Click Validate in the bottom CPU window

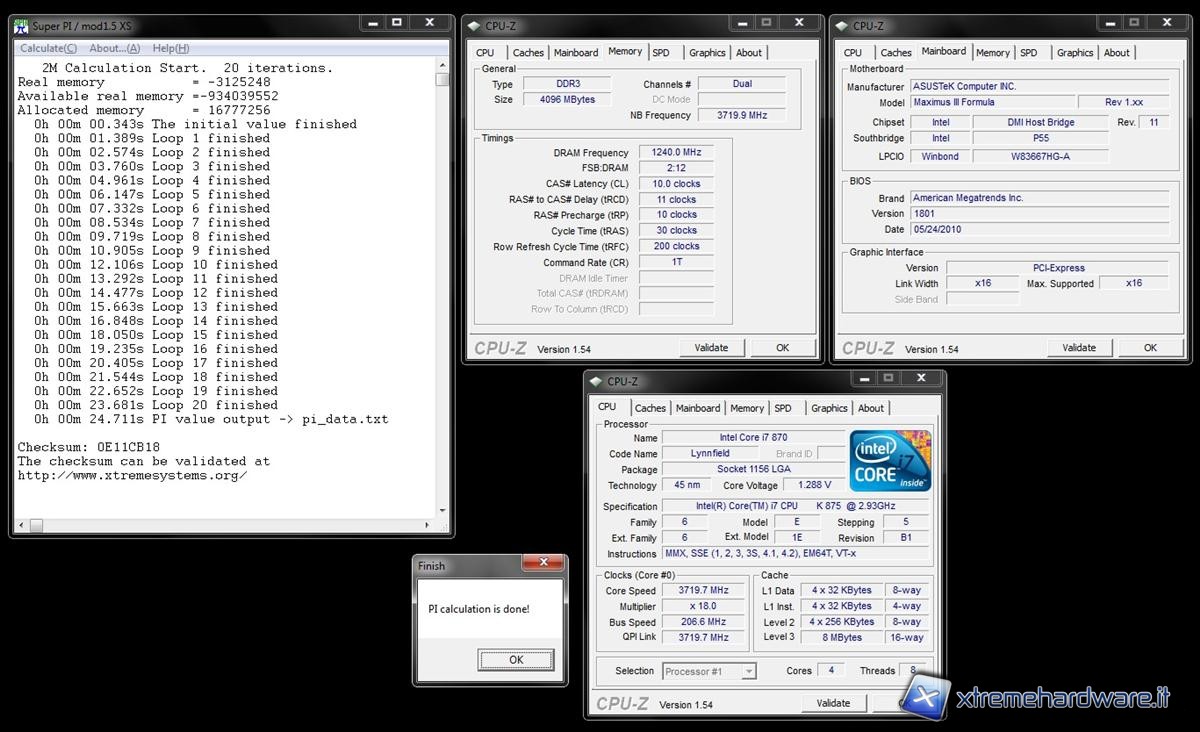[833, 703]
